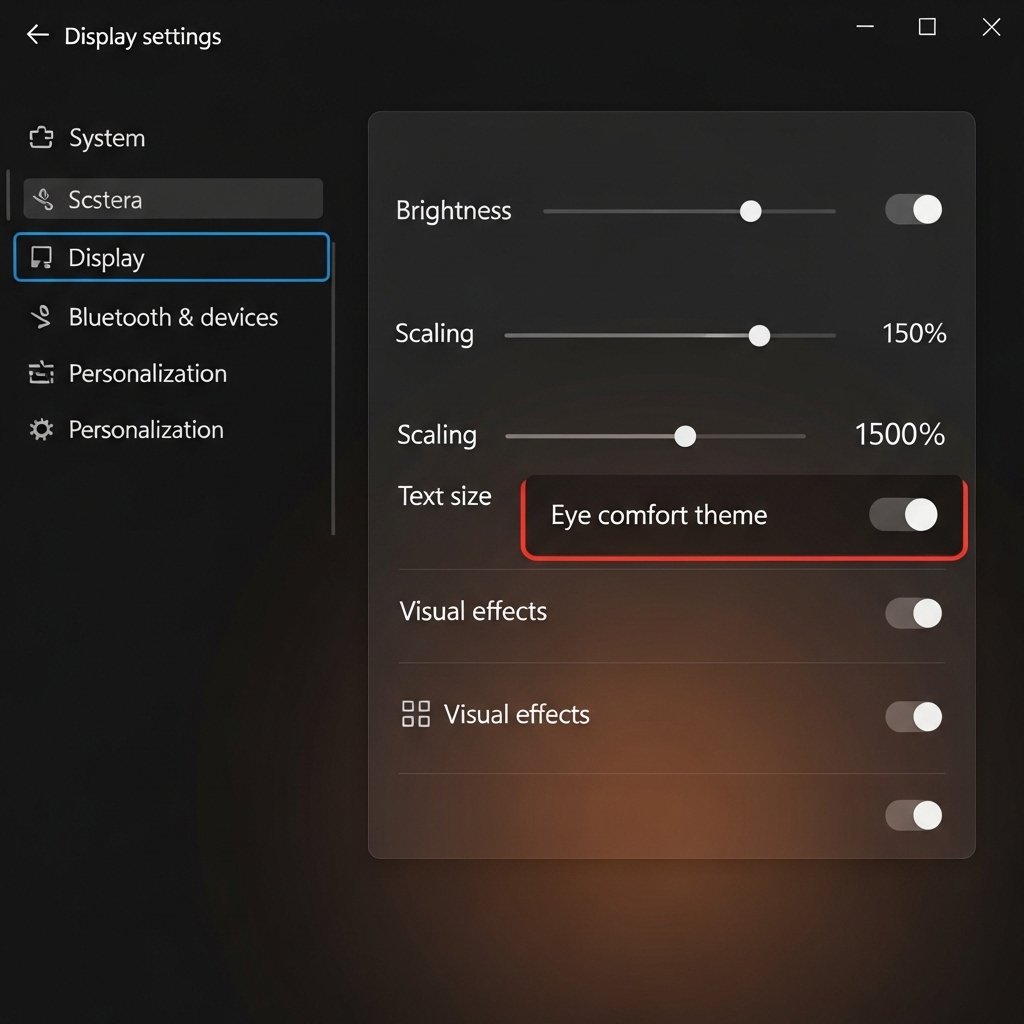
Task: Select the Bluetooth & devices menu label
Action: (173, 317)
